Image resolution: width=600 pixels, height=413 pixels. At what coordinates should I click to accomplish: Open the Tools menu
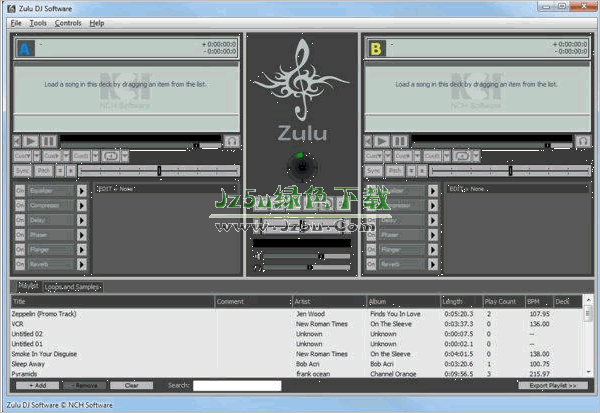pyautogui.click(x=38, y=23)
